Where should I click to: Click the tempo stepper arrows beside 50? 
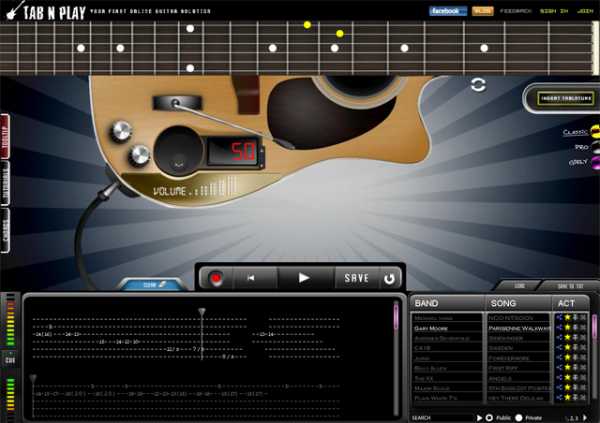(x=262, y=157)
